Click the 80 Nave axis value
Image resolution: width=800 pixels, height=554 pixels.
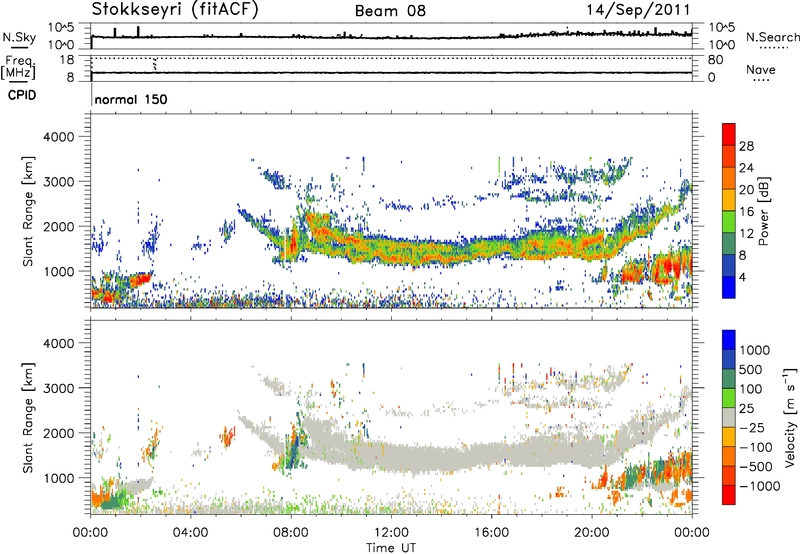pyautogui.click(x=715, y=60)
